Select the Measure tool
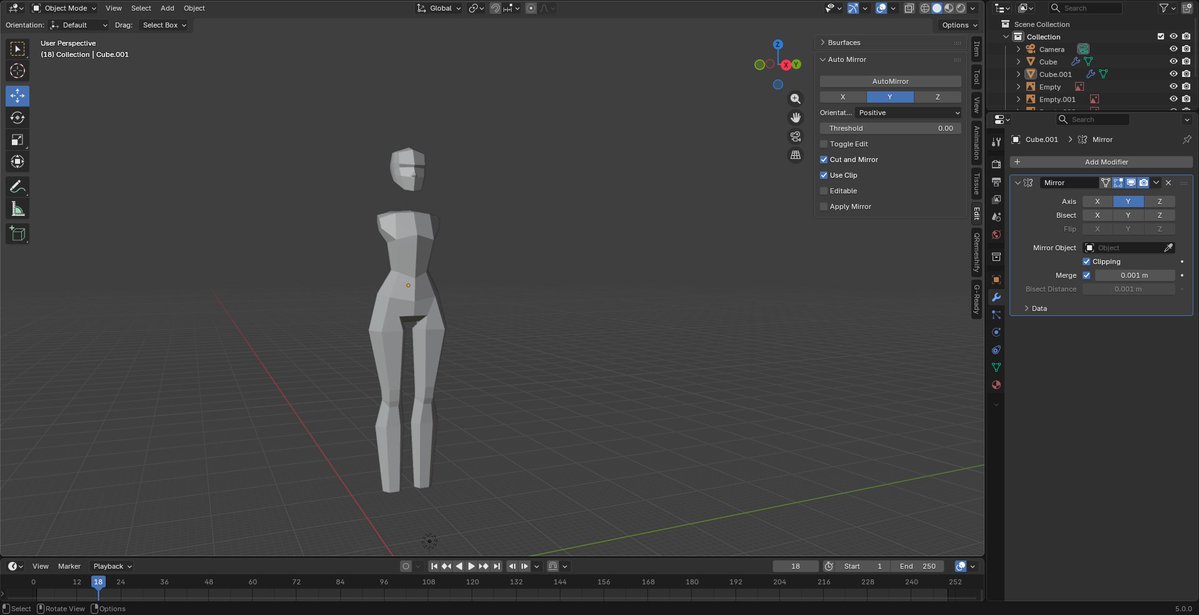Viewport: 1199px width, 615px height. (18, 209)
